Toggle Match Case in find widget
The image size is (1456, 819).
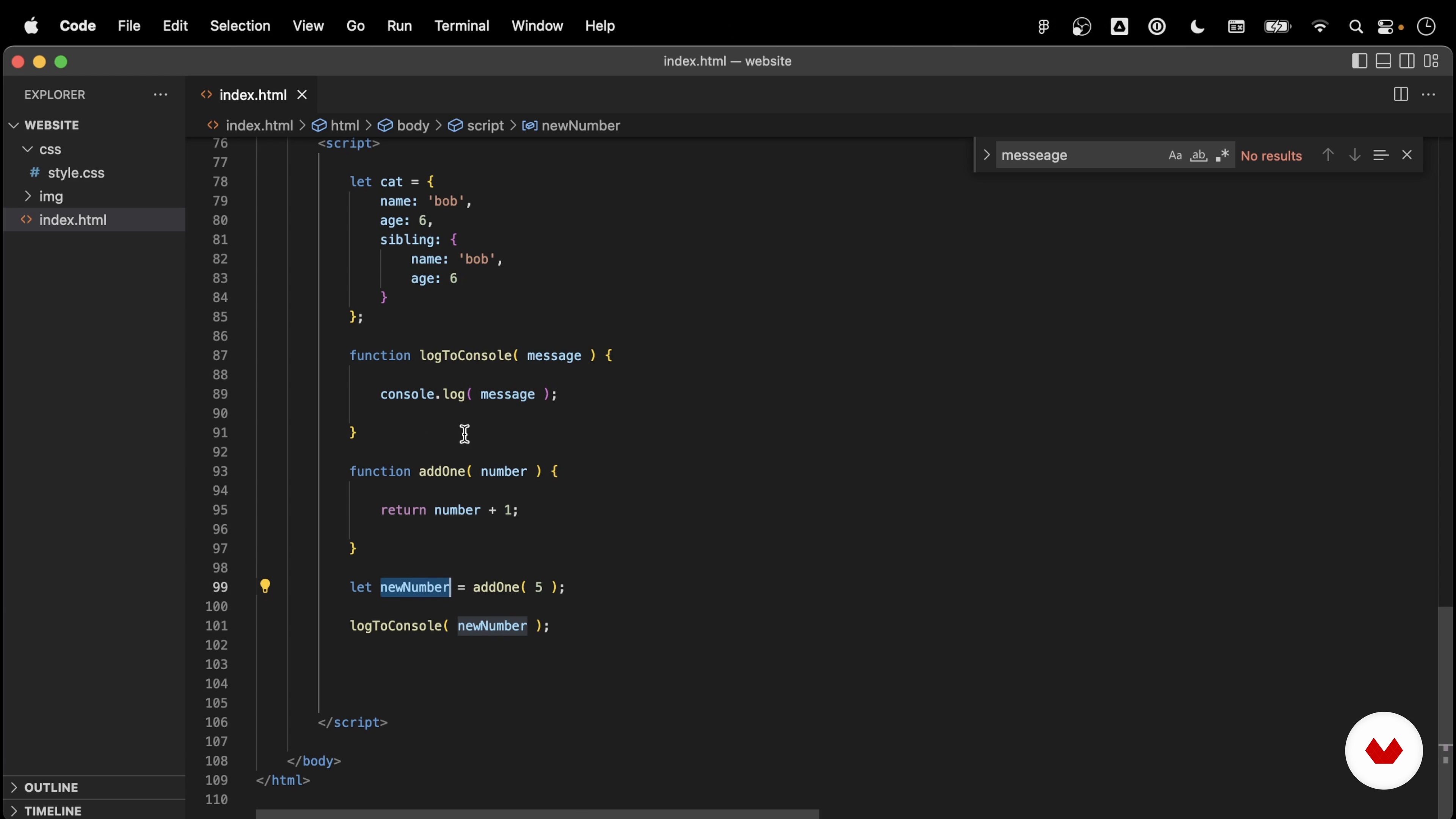(x=1175, y=155)
